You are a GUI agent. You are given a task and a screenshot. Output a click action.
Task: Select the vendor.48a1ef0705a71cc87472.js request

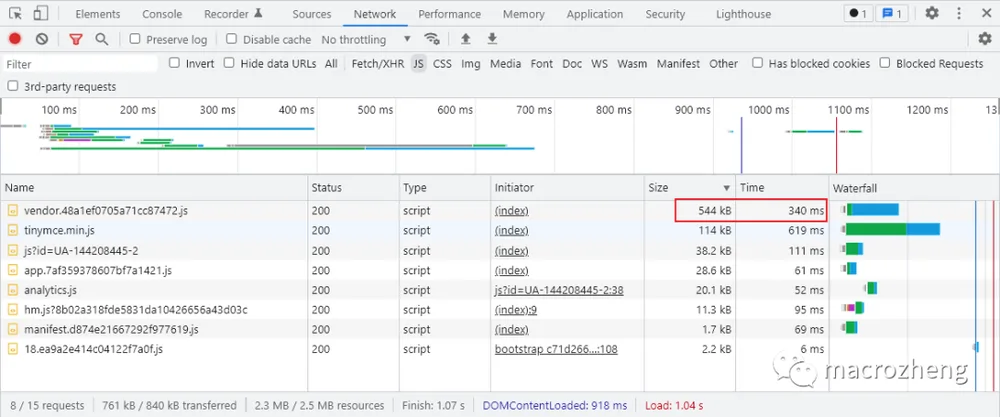click(106, 210)
